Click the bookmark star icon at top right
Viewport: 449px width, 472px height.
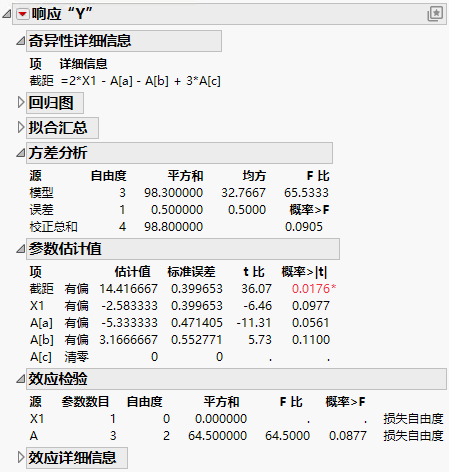[436, 14]
